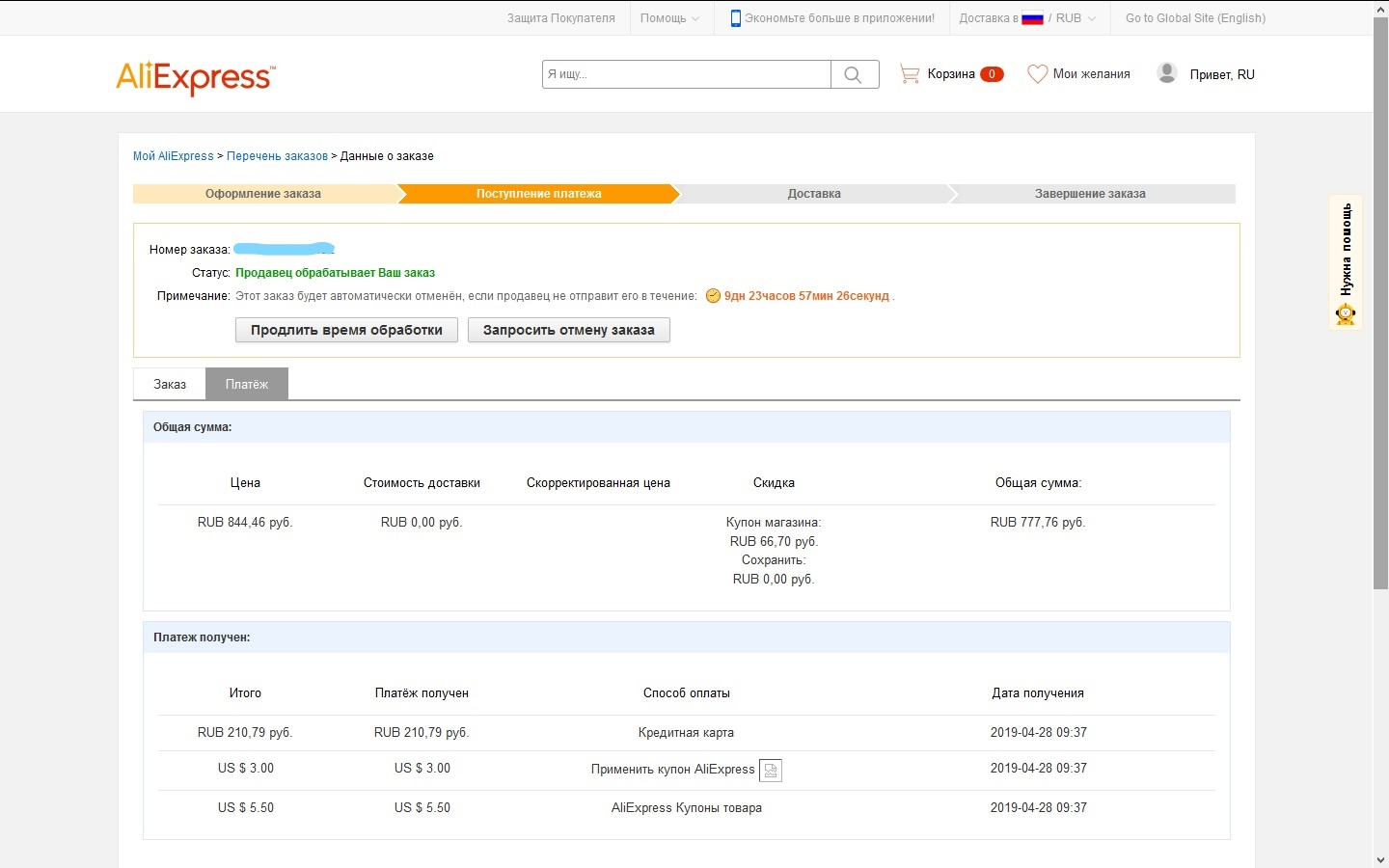Click Продлить время обработки button
The height and width of the screenshot is (868, 1389).
pos(346,330)
